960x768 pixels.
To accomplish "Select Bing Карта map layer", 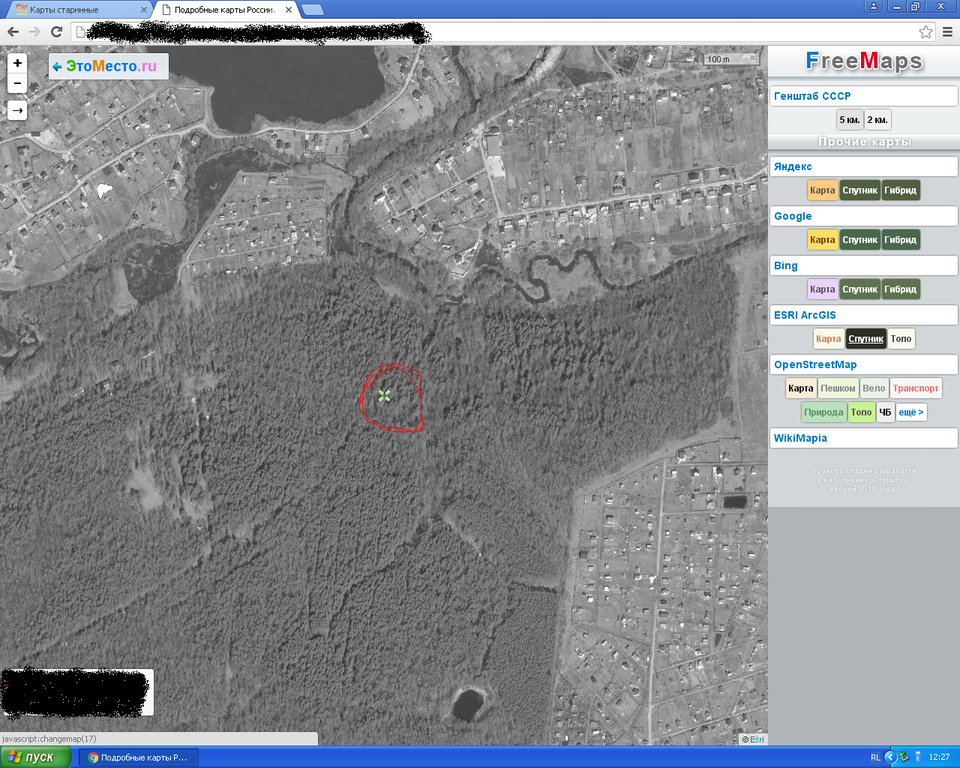I will 822,289.
